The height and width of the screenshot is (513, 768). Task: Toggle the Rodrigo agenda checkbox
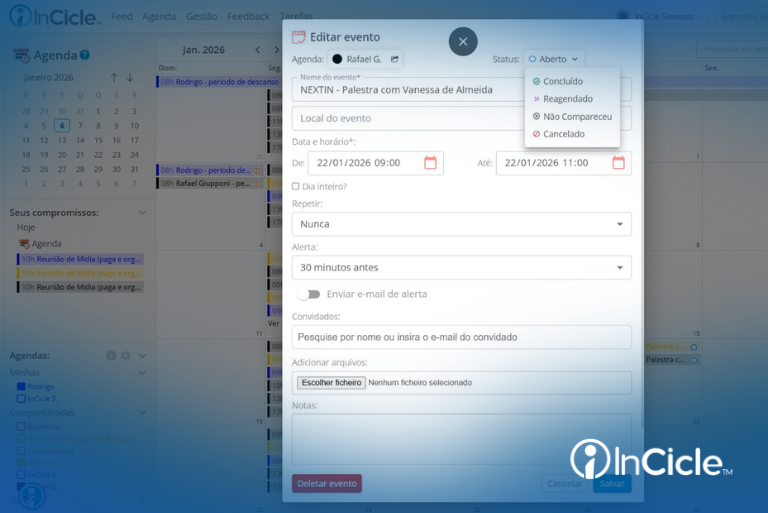pyautogui.click(x=21, y=387)
